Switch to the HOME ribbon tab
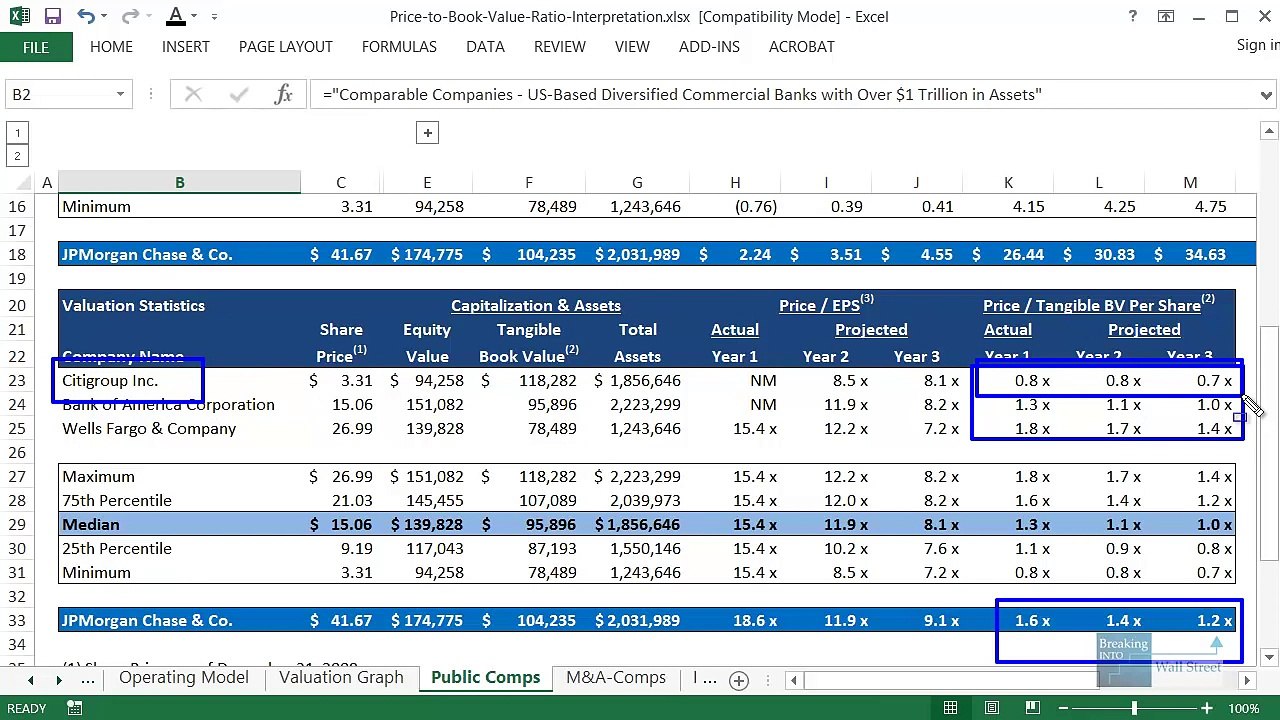Image resolution: width=1280 pixels, height=720 pixels. tap(111, 47)
